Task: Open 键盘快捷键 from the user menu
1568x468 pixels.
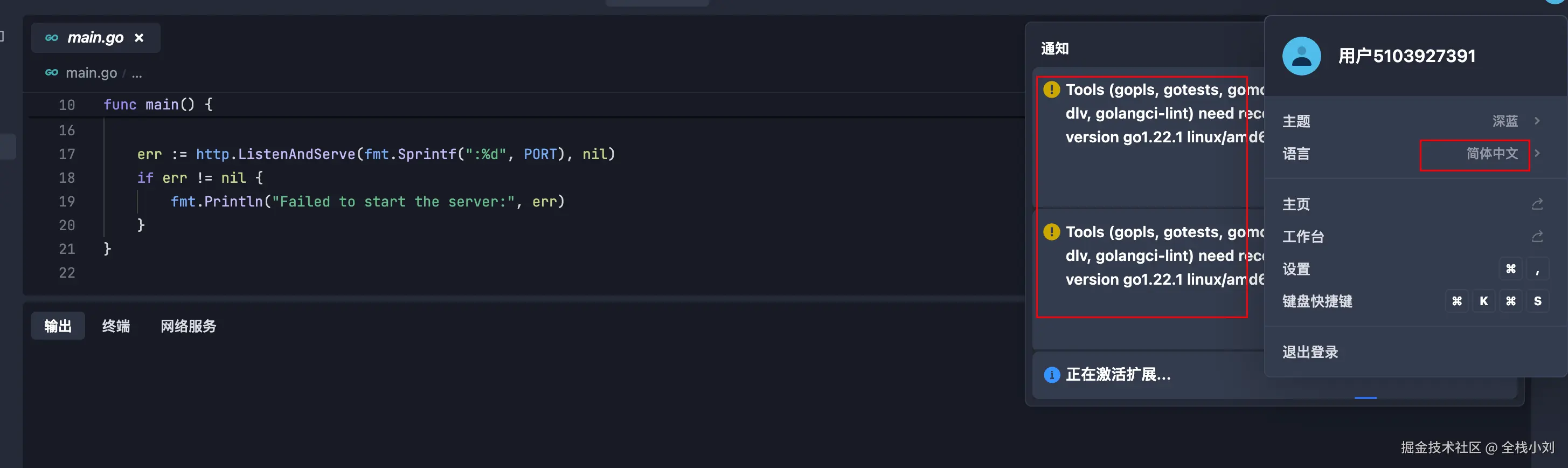Action: click(x=1317, y=301)
